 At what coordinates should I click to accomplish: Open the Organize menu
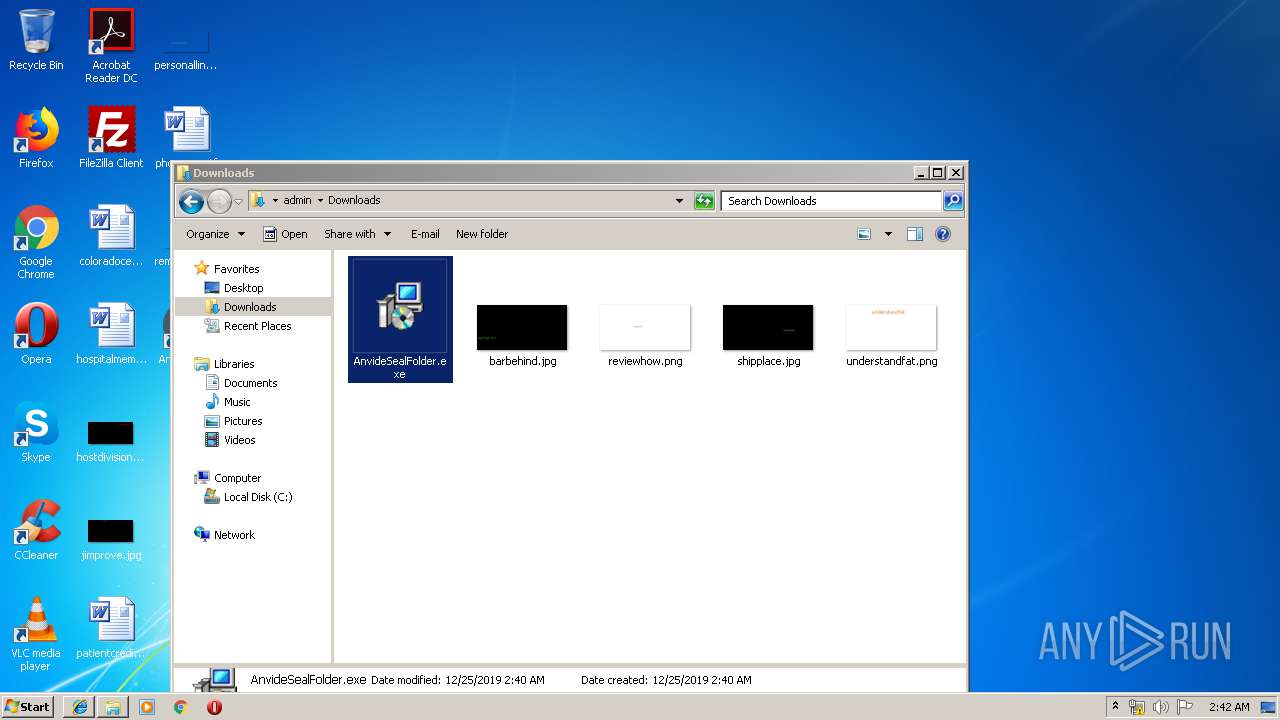215,234
